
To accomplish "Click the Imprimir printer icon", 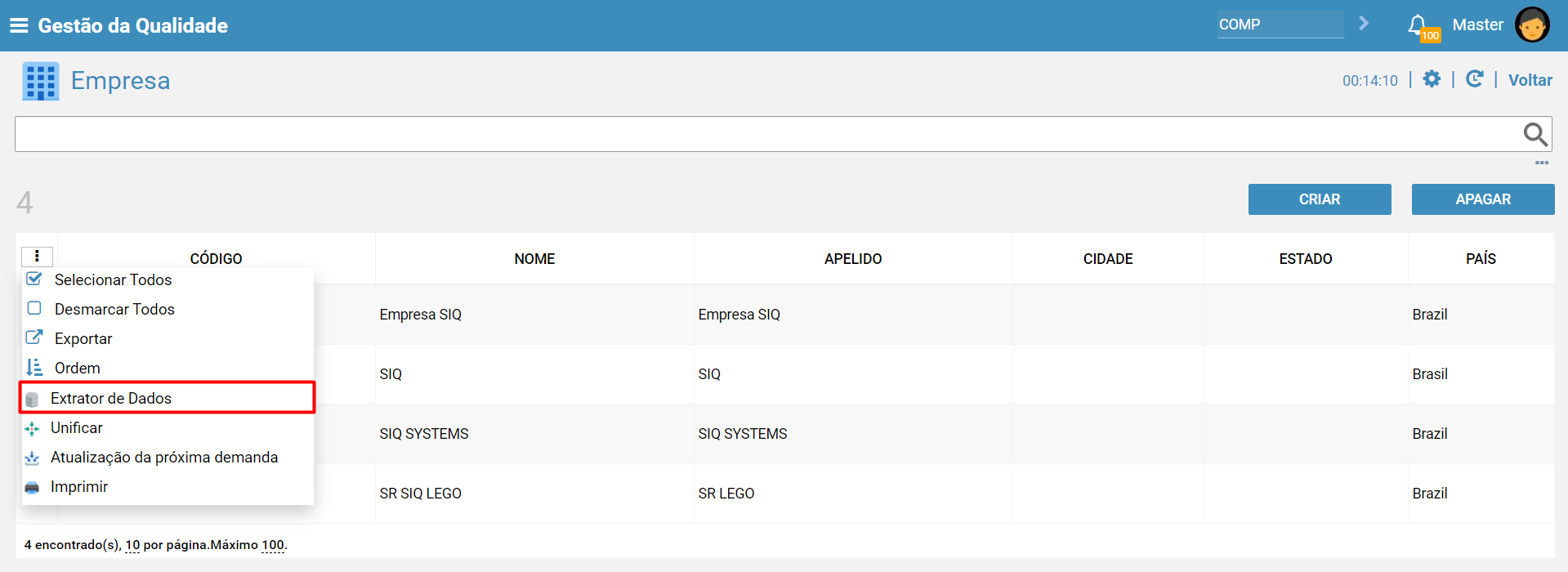I will 32,487.
